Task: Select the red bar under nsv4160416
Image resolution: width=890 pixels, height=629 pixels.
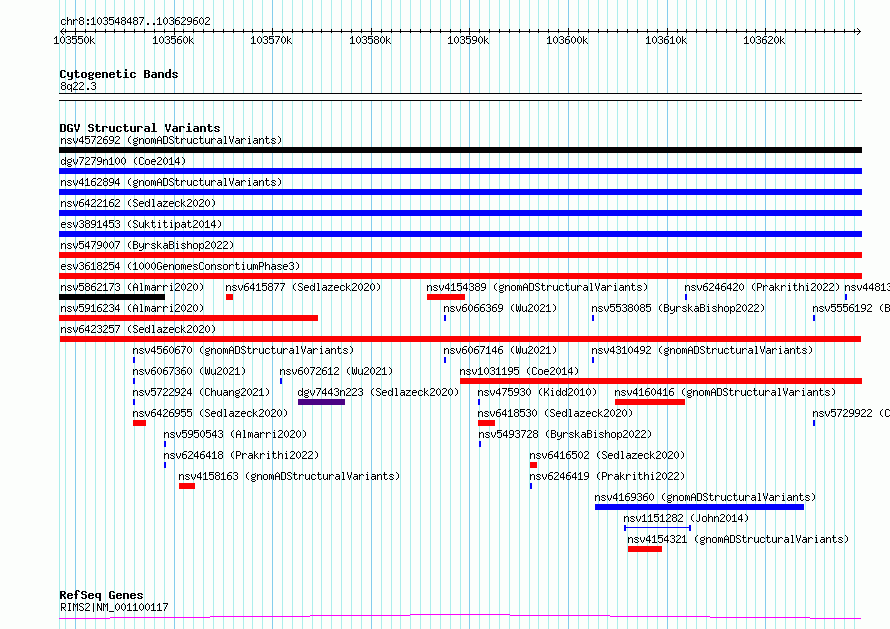Action: pyautogui.click(x=650, y=402)
